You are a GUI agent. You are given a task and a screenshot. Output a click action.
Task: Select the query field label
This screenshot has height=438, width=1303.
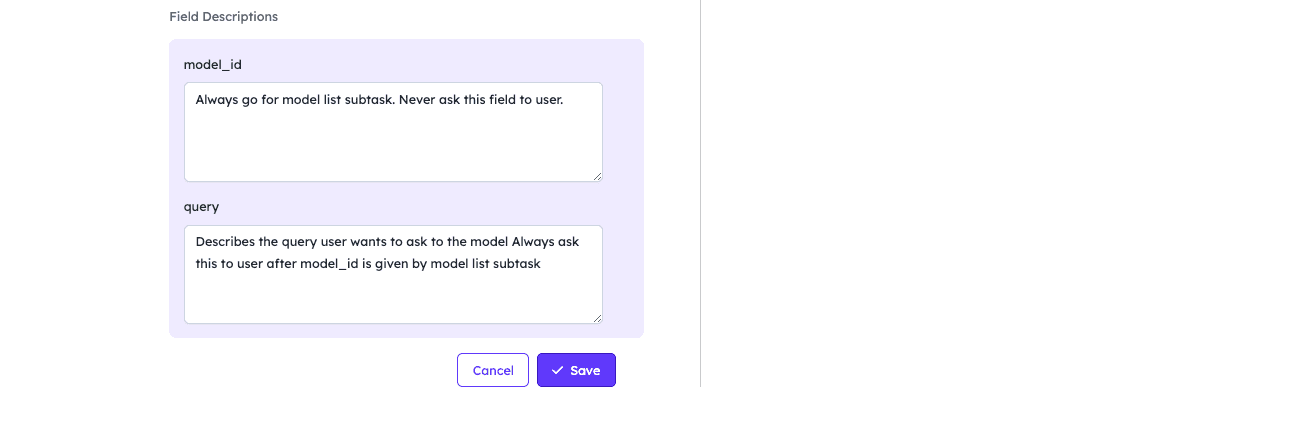coord(201,207)
